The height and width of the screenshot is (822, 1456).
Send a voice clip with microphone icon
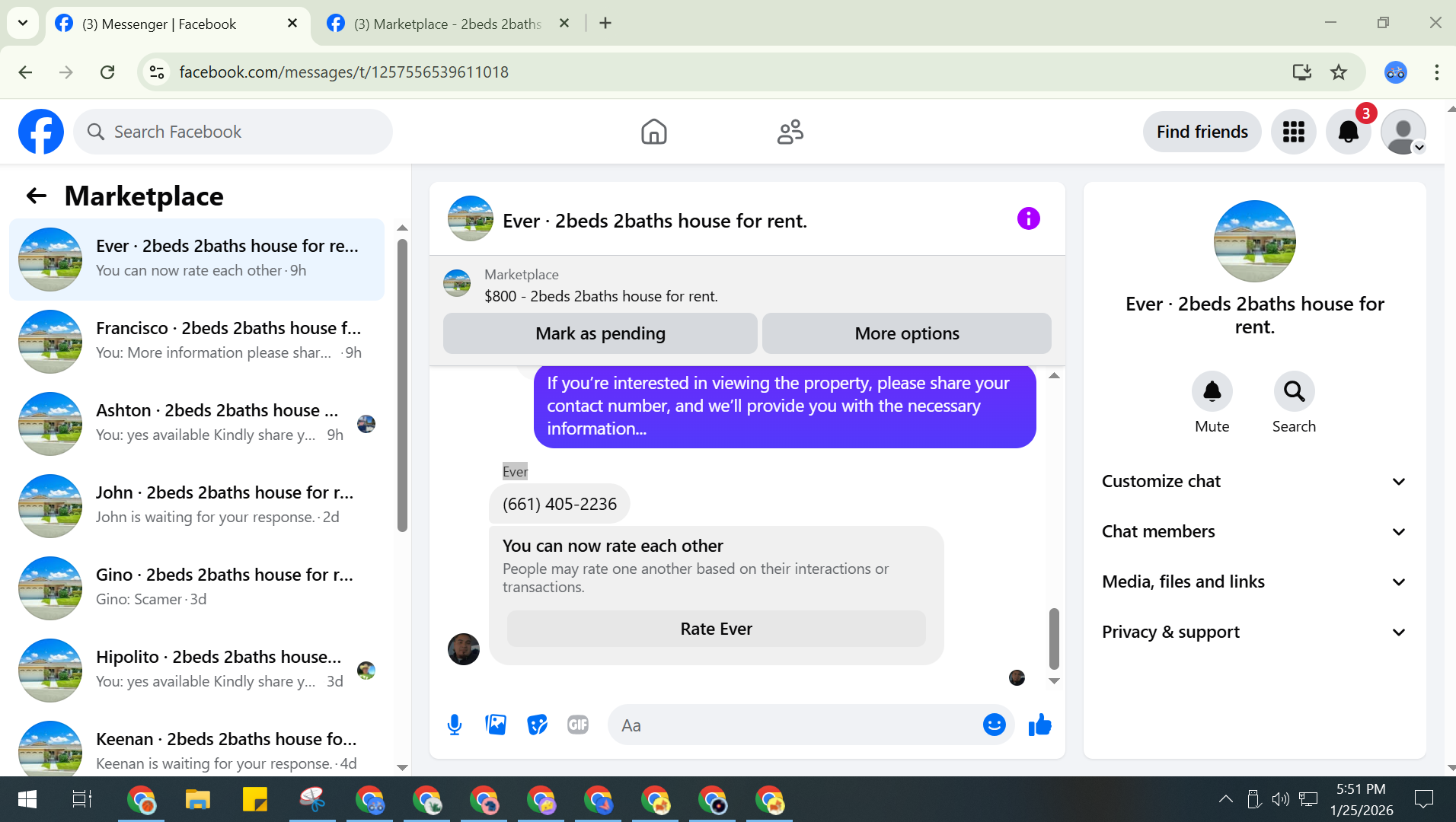point(455,725)
